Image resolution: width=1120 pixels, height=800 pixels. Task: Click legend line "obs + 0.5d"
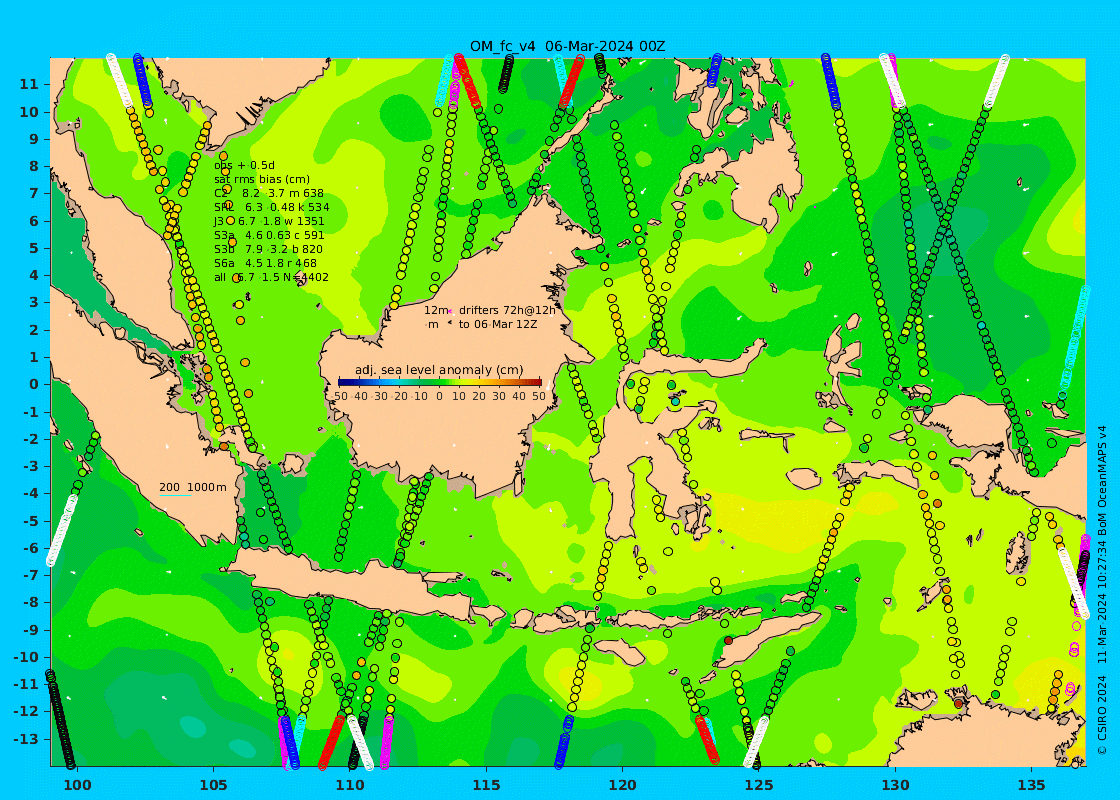pos(244,165)
